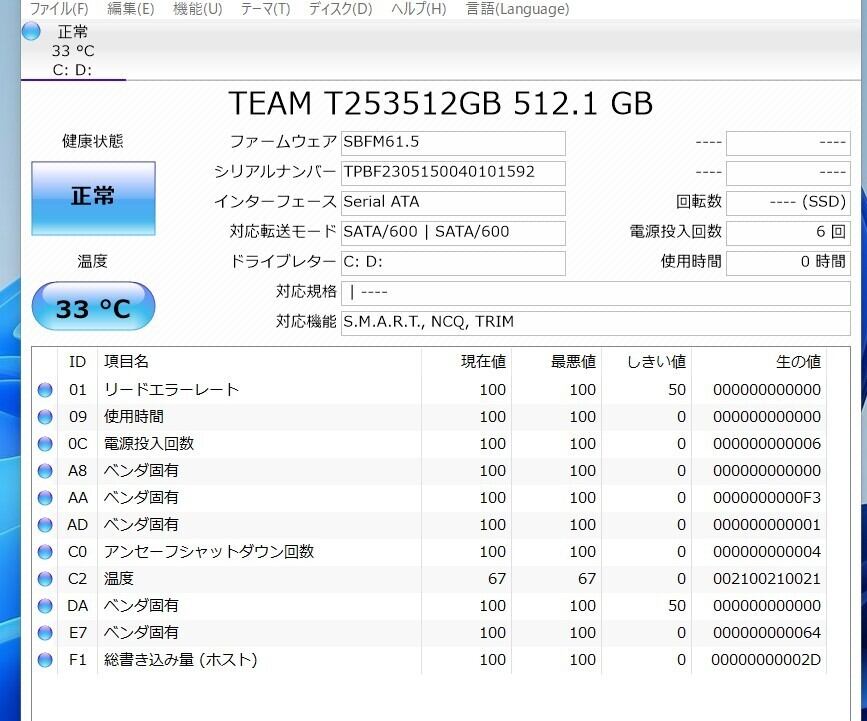
Task: Click raw value 002100210021
Action: pyautogui.click(x=766, y=579)
